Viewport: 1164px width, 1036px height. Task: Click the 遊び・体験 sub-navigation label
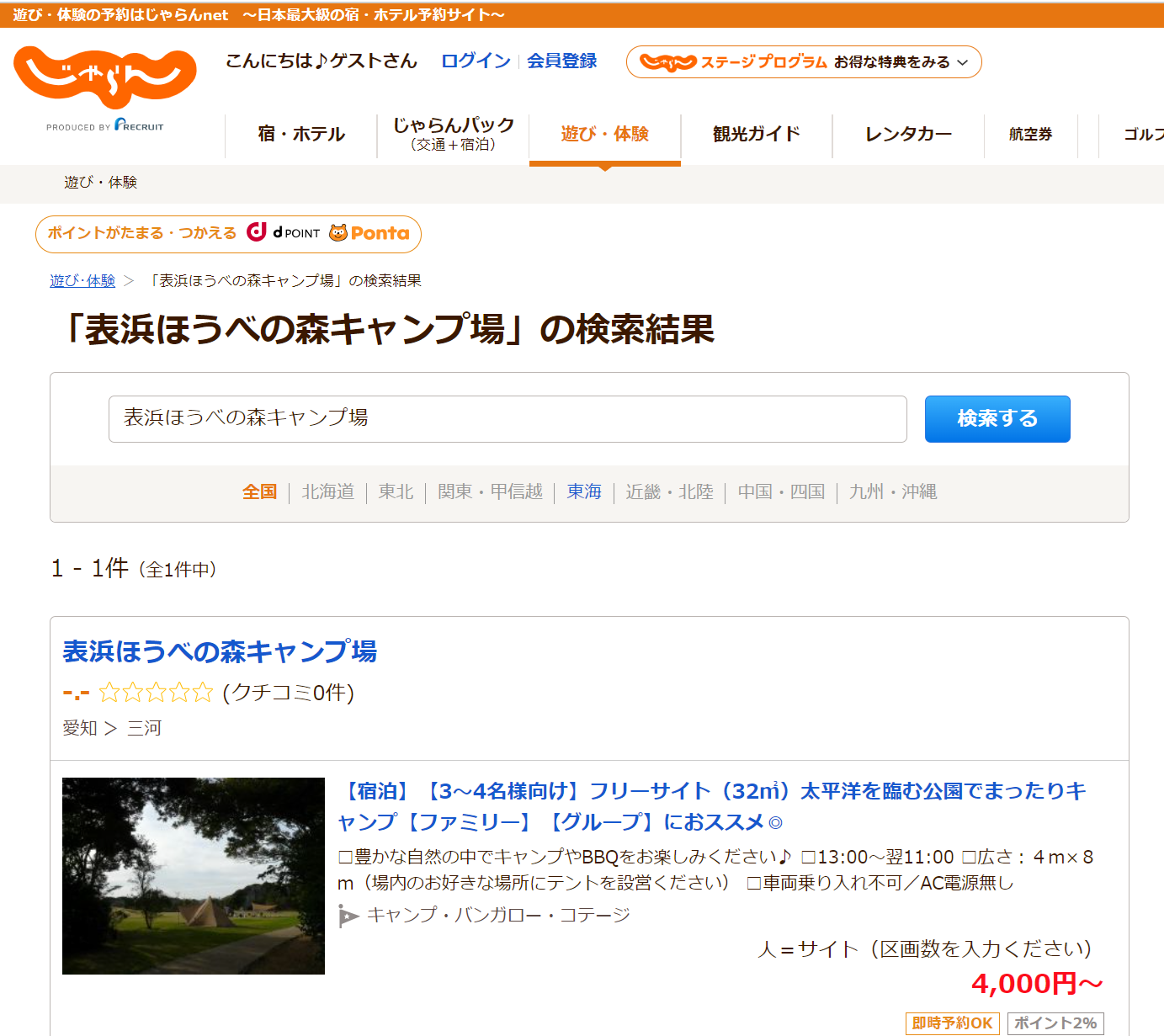tap(100, 182)
